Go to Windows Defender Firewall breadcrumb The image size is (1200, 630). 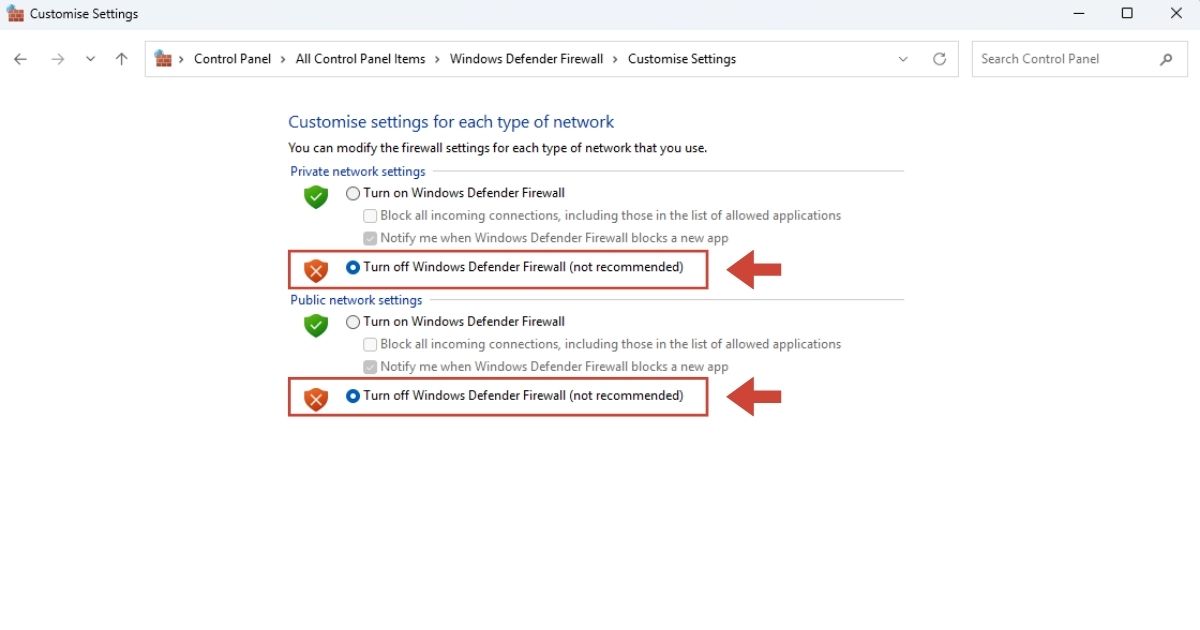pos(527,59)
